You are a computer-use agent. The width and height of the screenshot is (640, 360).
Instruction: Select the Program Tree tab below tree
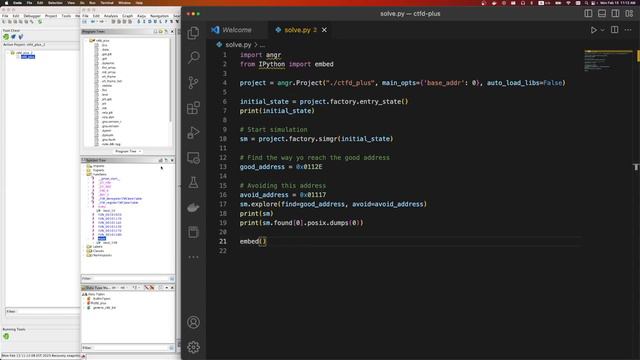pos(127,151)
